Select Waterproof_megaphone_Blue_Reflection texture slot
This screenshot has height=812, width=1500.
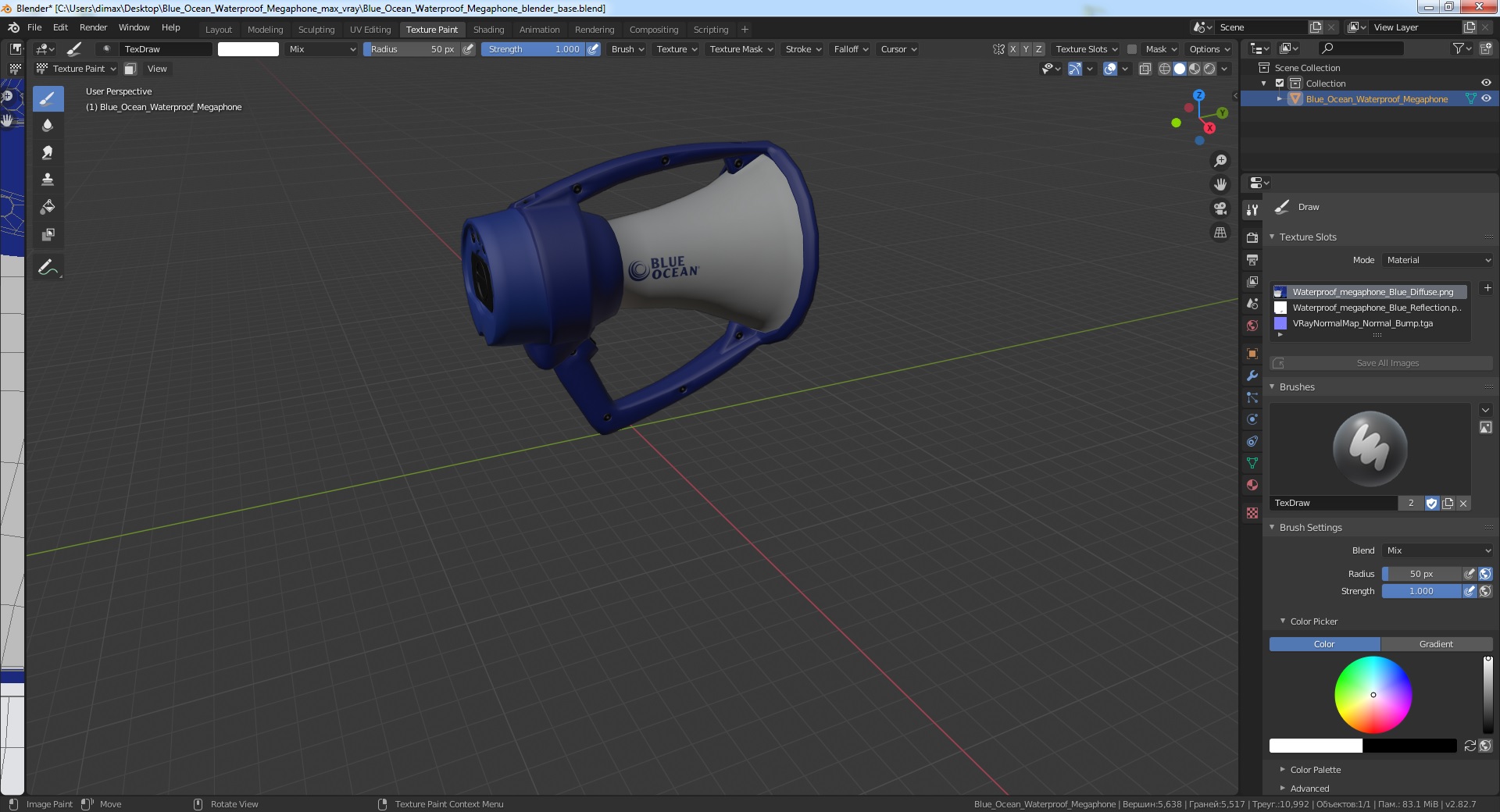1370,308
